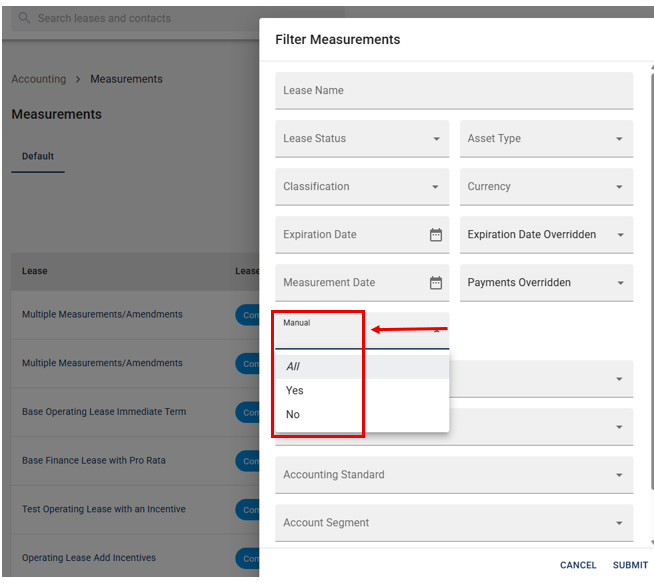Switch to the Default tab
Screen dimensions: 654x583
pos(38,157)
